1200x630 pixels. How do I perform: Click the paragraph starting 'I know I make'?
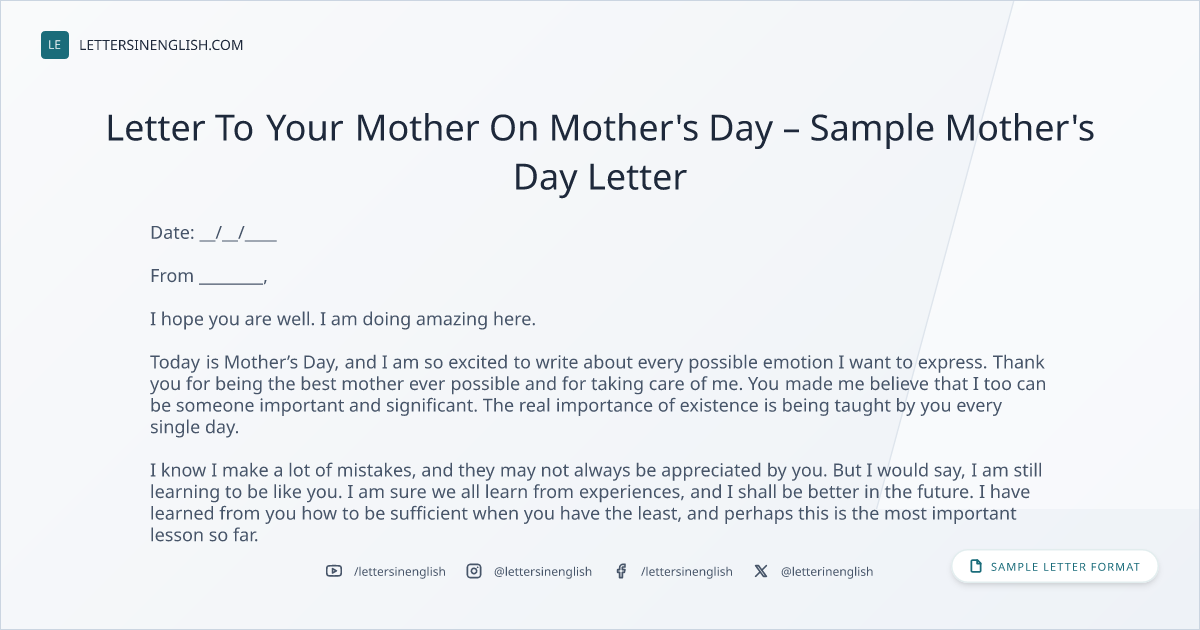coord(598,502)
